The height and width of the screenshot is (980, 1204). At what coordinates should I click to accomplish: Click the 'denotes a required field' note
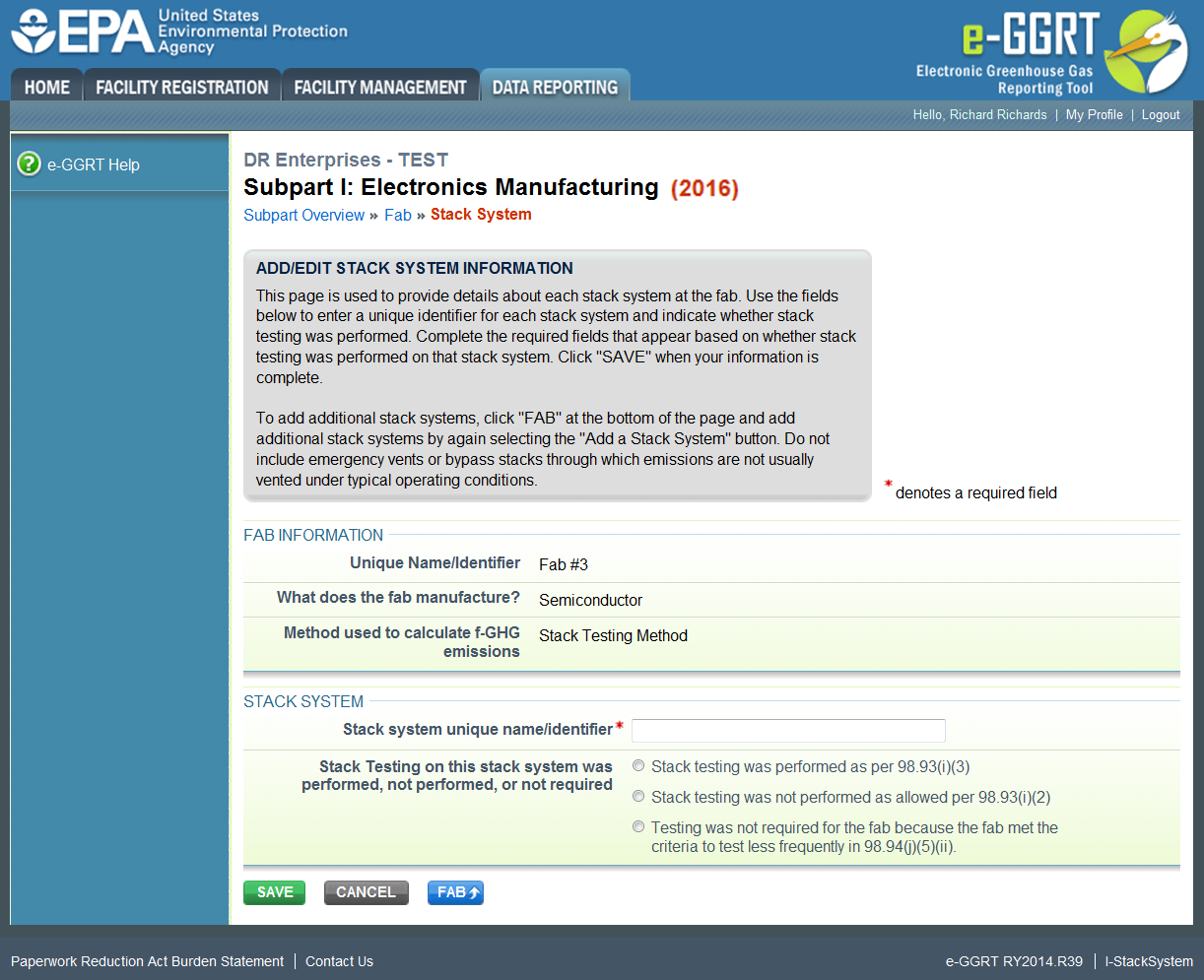pyautogui.click(x=975, y=492)
